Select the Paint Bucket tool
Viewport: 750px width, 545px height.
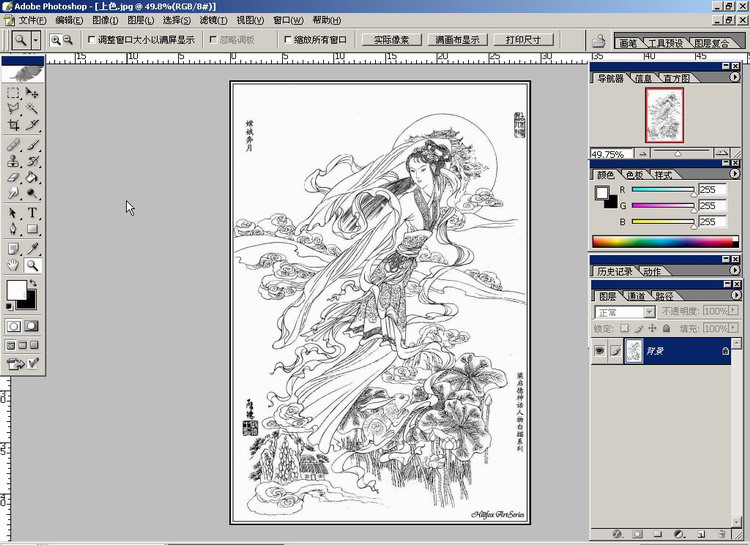tap(32, 178)
